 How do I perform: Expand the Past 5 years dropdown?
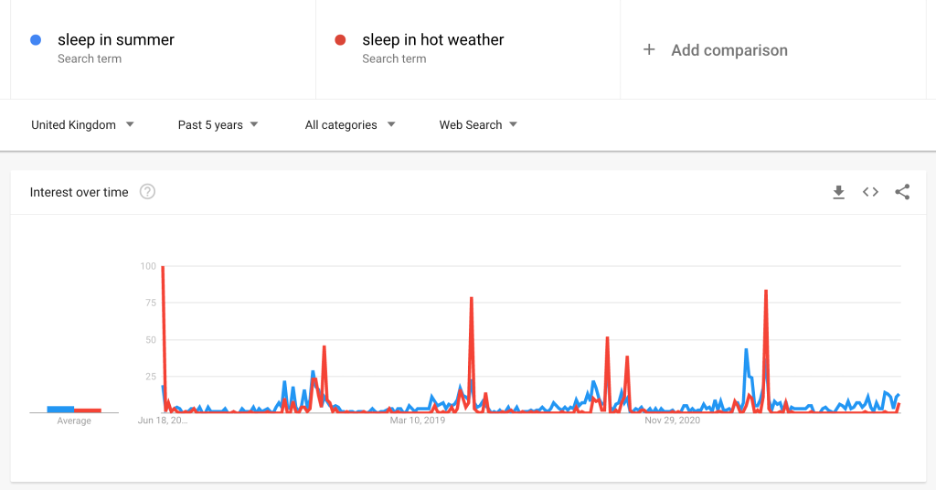[218, 125]
